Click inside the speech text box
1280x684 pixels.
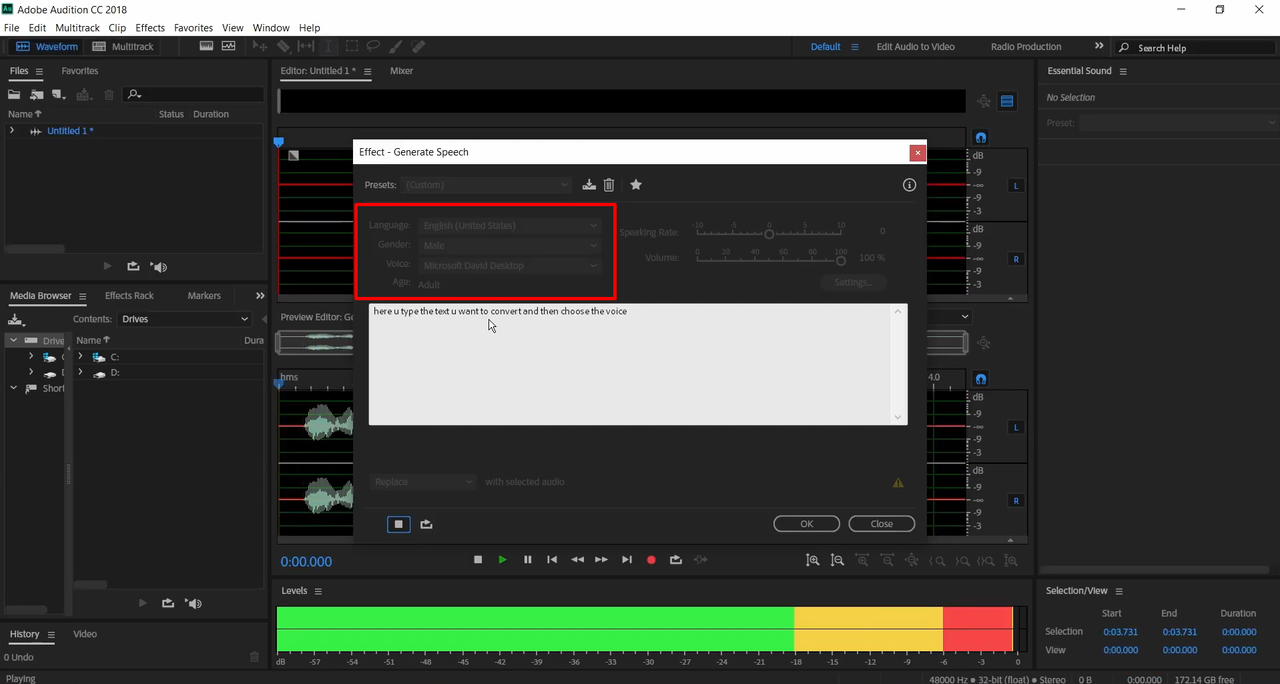point(638,364)
